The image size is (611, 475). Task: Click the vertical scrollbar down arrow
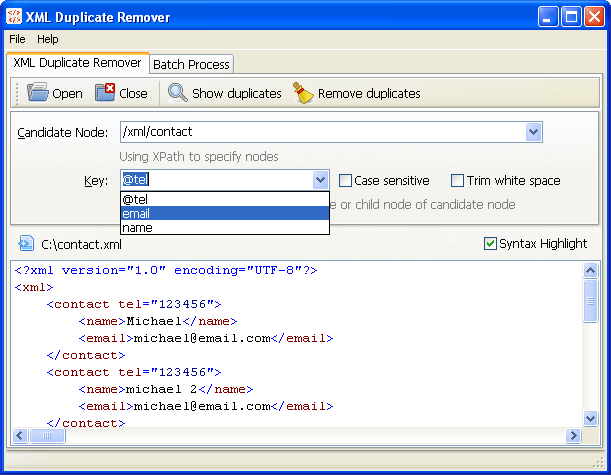[590, 419]
